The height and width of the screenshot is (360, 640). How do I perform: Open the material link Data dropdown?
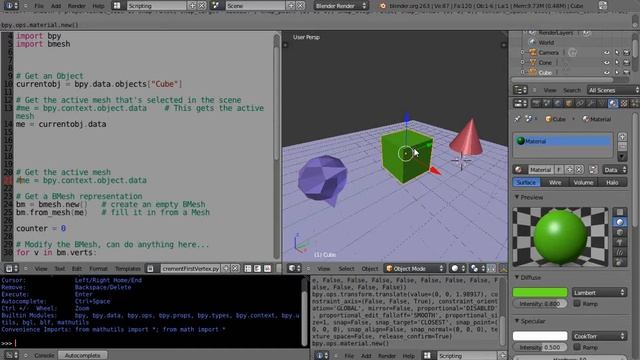click(x=615, y=170)
